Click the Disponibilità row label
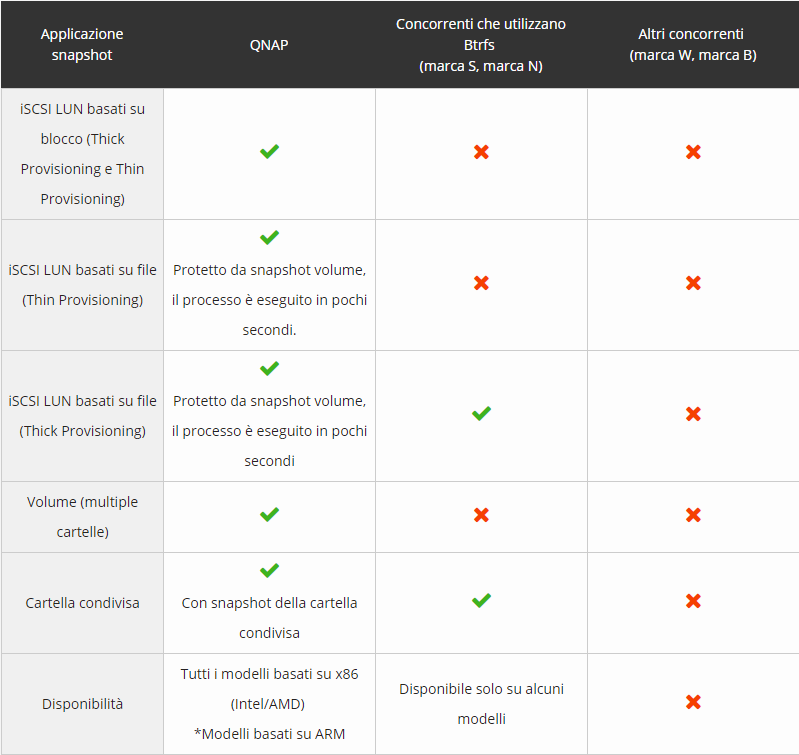Screen dimensions: 799x755 pos(82,704)
